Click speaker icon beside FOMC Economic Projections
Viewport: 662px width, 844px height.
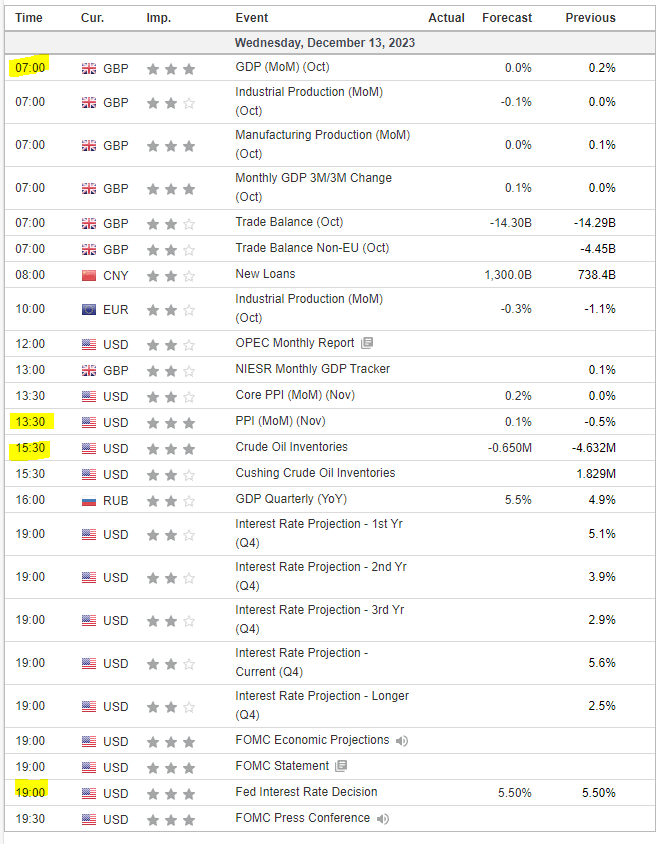pos(402,741)
